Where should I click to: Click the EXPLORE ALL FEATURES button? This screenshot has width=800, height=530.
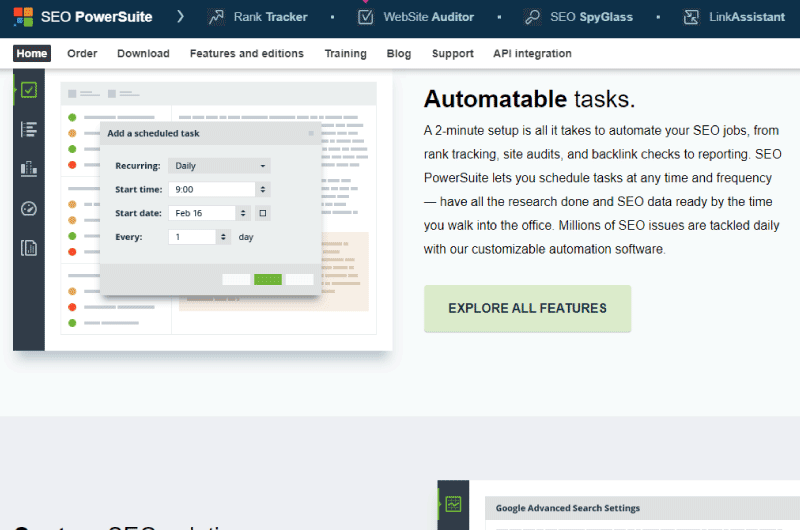(528, 309)
